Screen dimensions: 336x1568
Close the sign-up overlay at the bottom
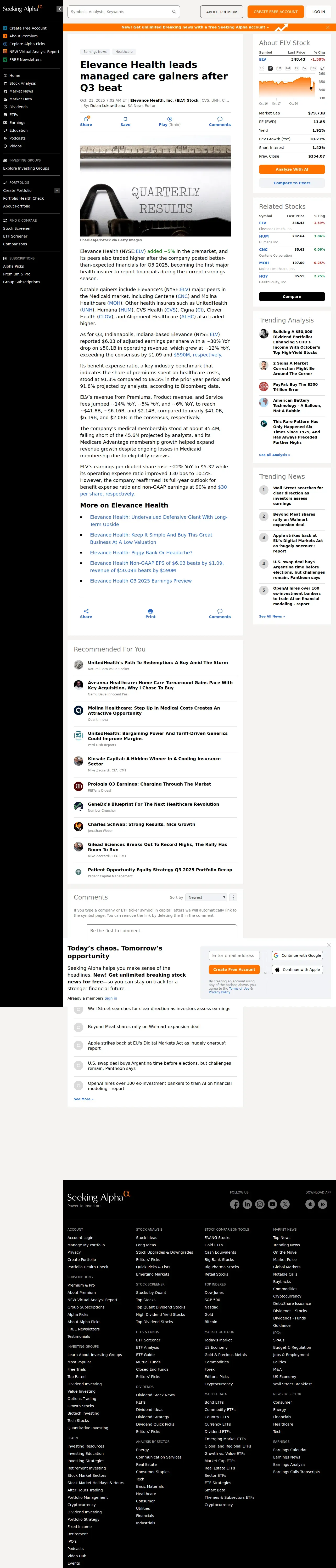(x=329, y=945)
